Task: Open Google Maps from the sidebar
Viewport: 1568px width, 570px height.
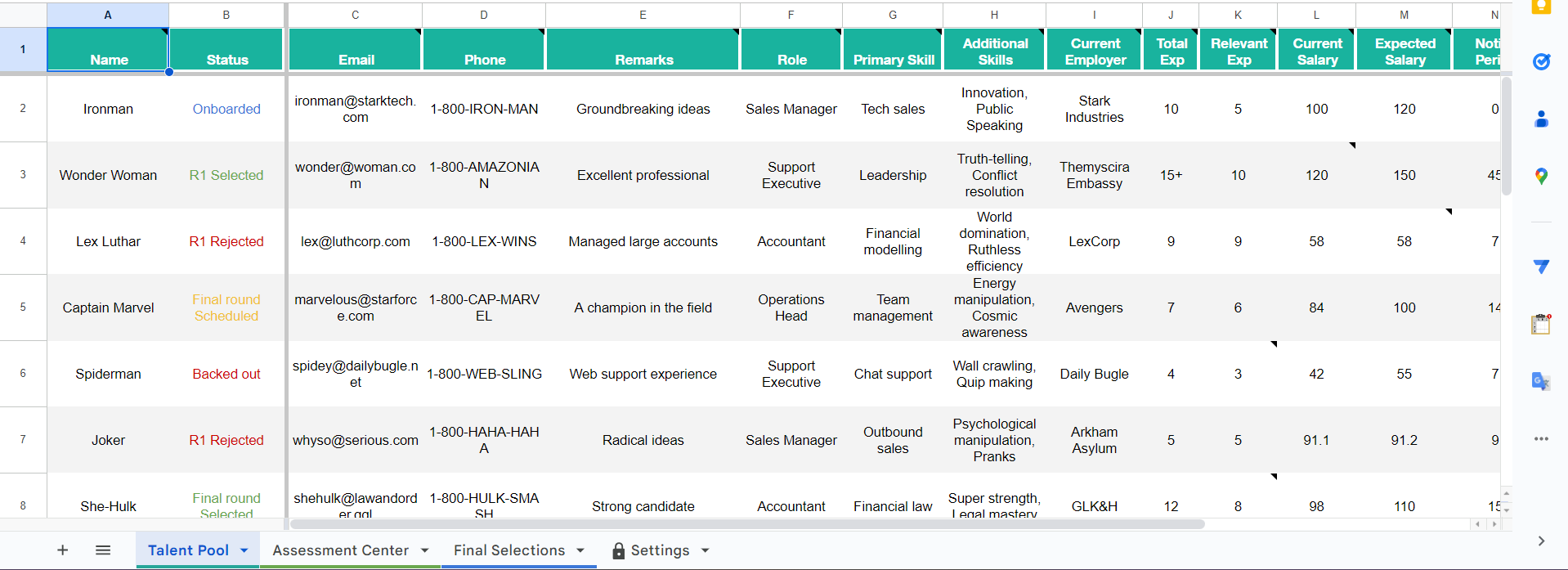Action: click(x=1540, y=175)
